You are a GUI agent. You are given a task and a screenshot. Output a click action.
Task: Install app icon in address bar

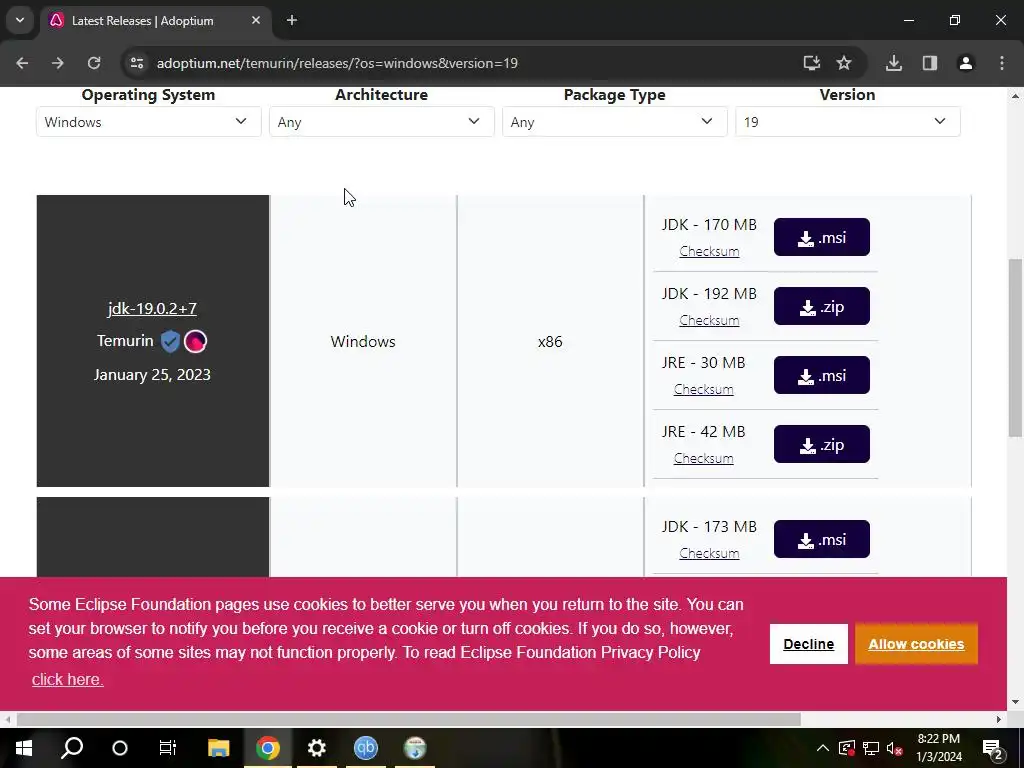812,63
